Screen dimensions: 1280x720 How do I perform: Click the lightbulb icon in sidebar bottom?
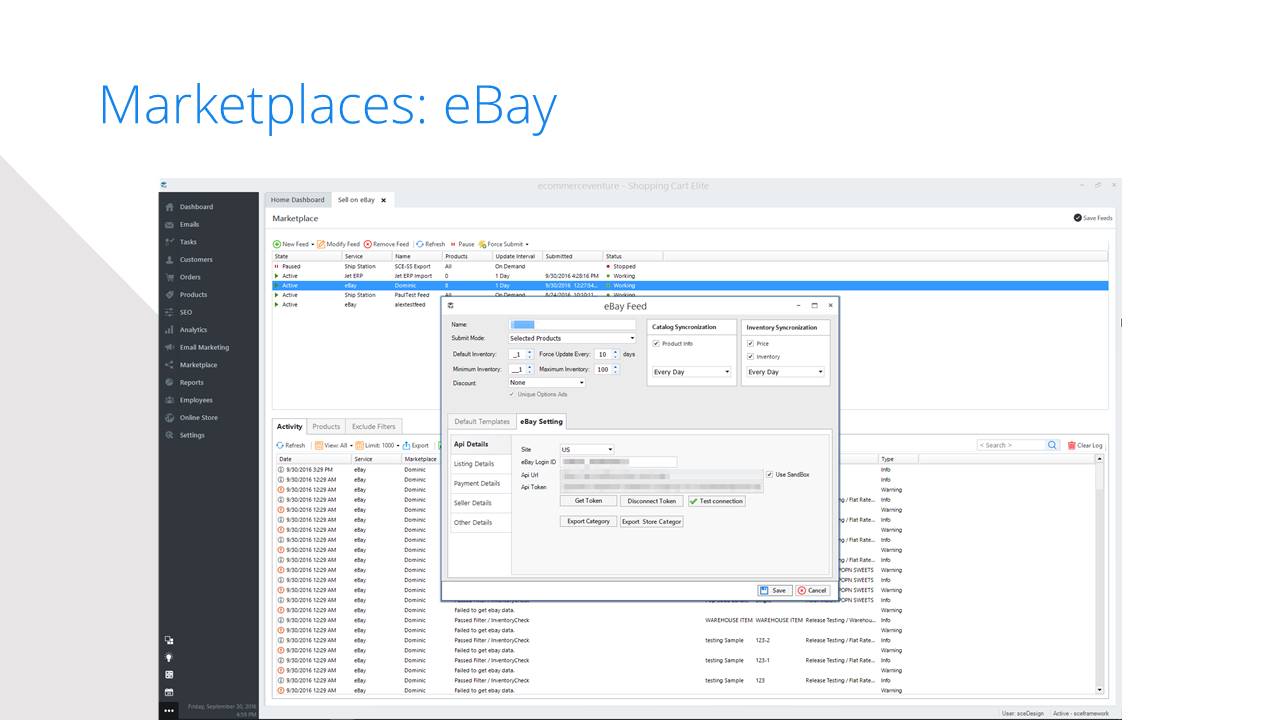(169, 657)
